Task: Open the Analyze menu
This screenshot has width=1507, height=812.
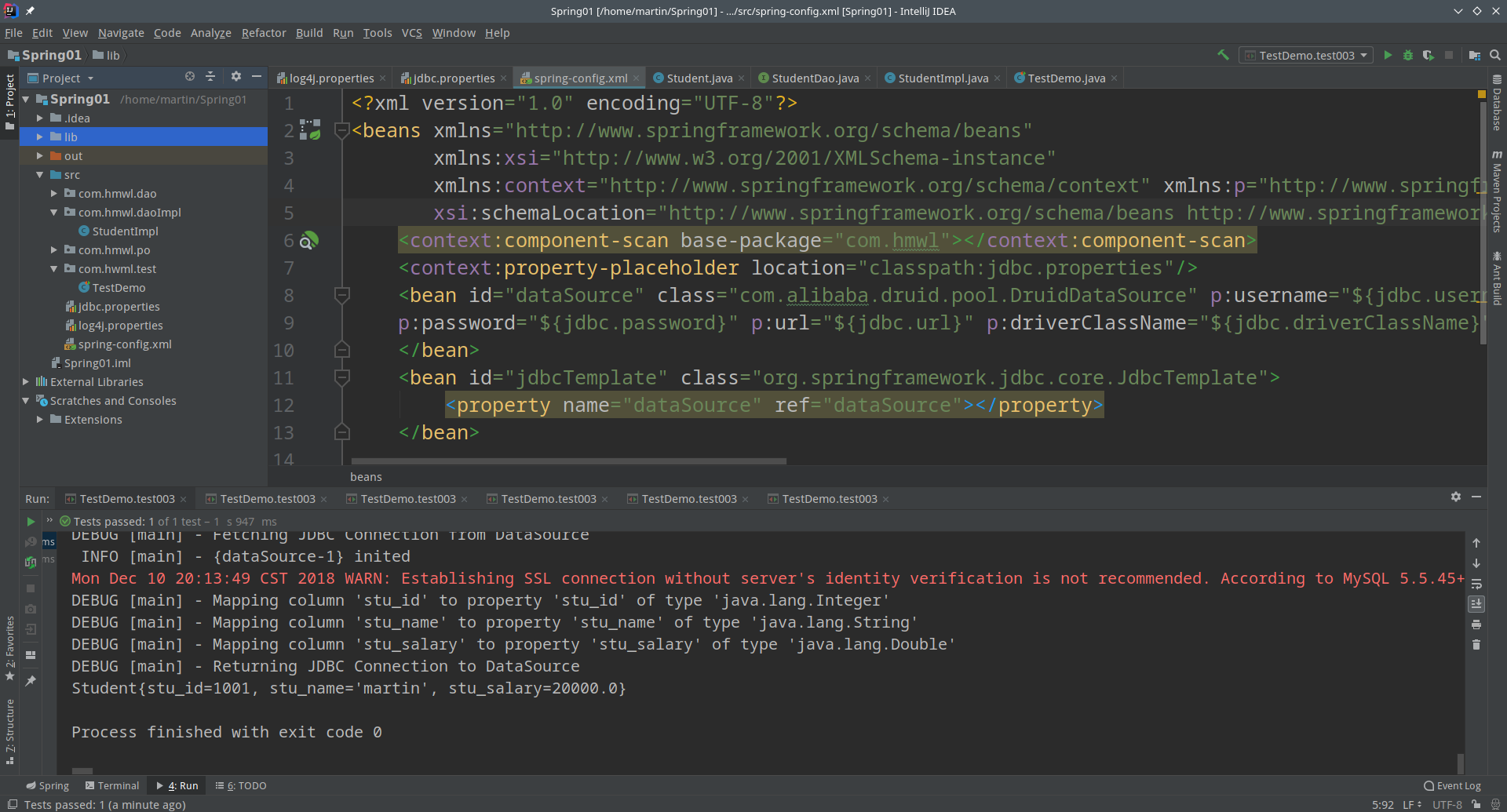Action: pos(211,33)
